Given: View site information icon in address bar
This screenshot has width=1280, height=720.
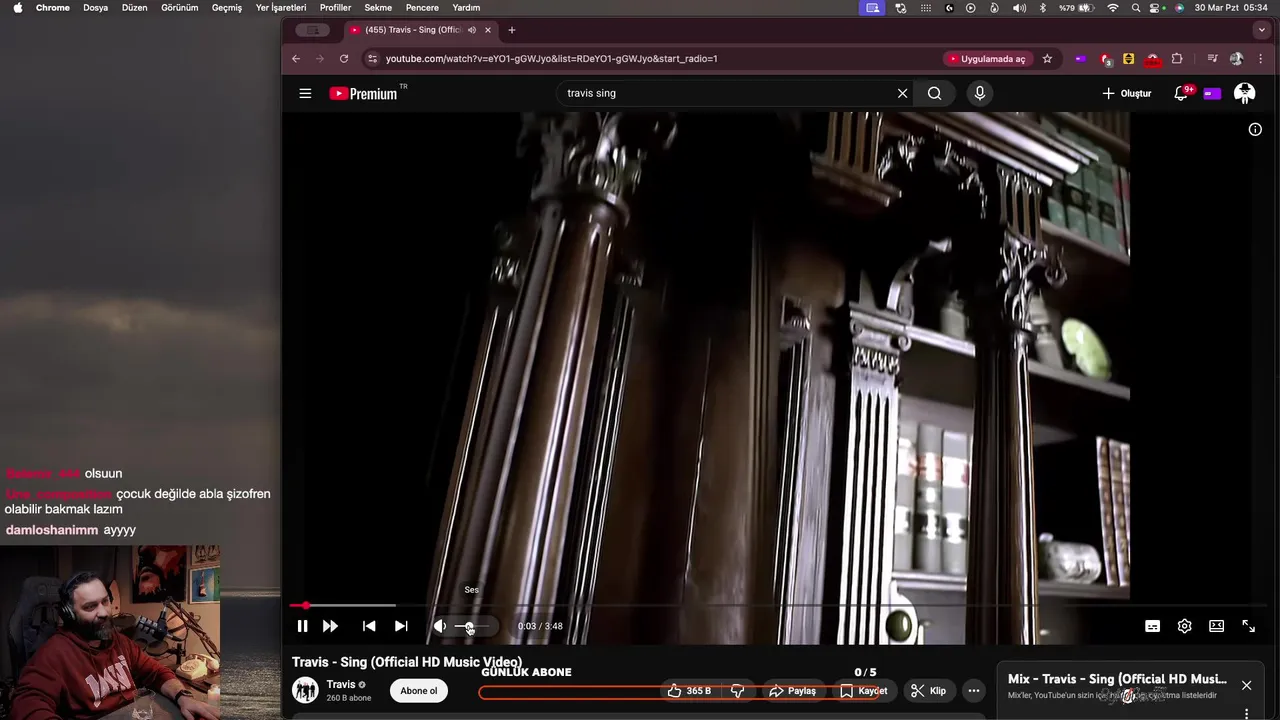Looking at the screenshot, I should (x=372, y=59).
